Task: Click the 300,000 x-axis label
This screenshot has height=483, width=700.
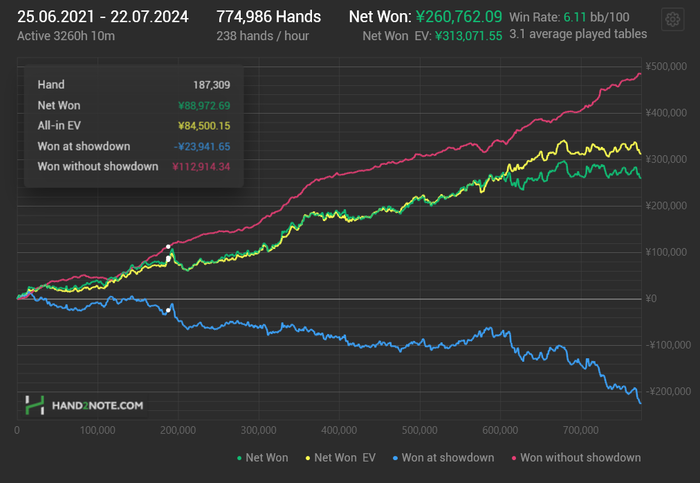Action: [258, 430]
